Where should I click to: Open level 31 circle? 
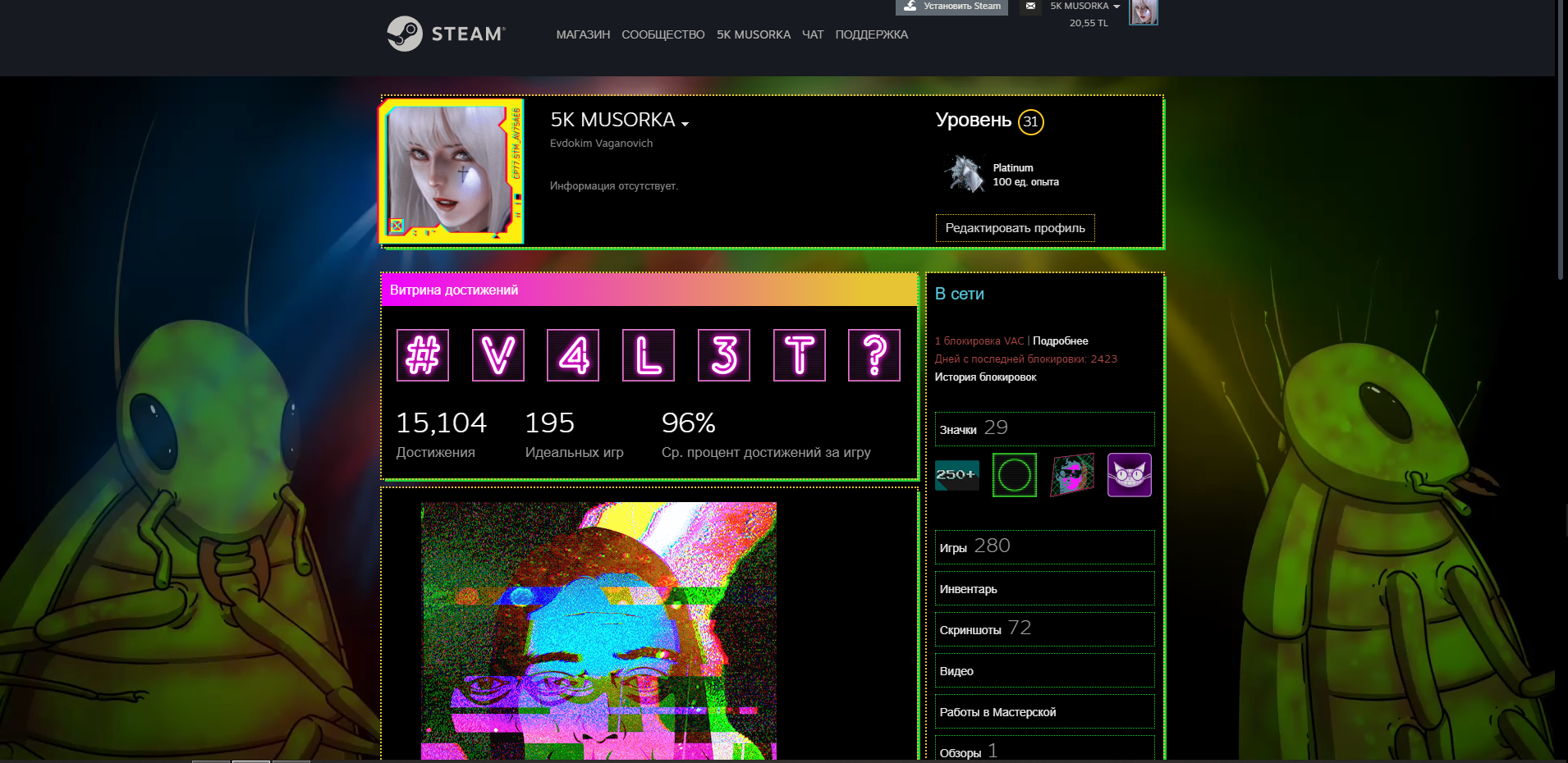(x=1031, y=121)
